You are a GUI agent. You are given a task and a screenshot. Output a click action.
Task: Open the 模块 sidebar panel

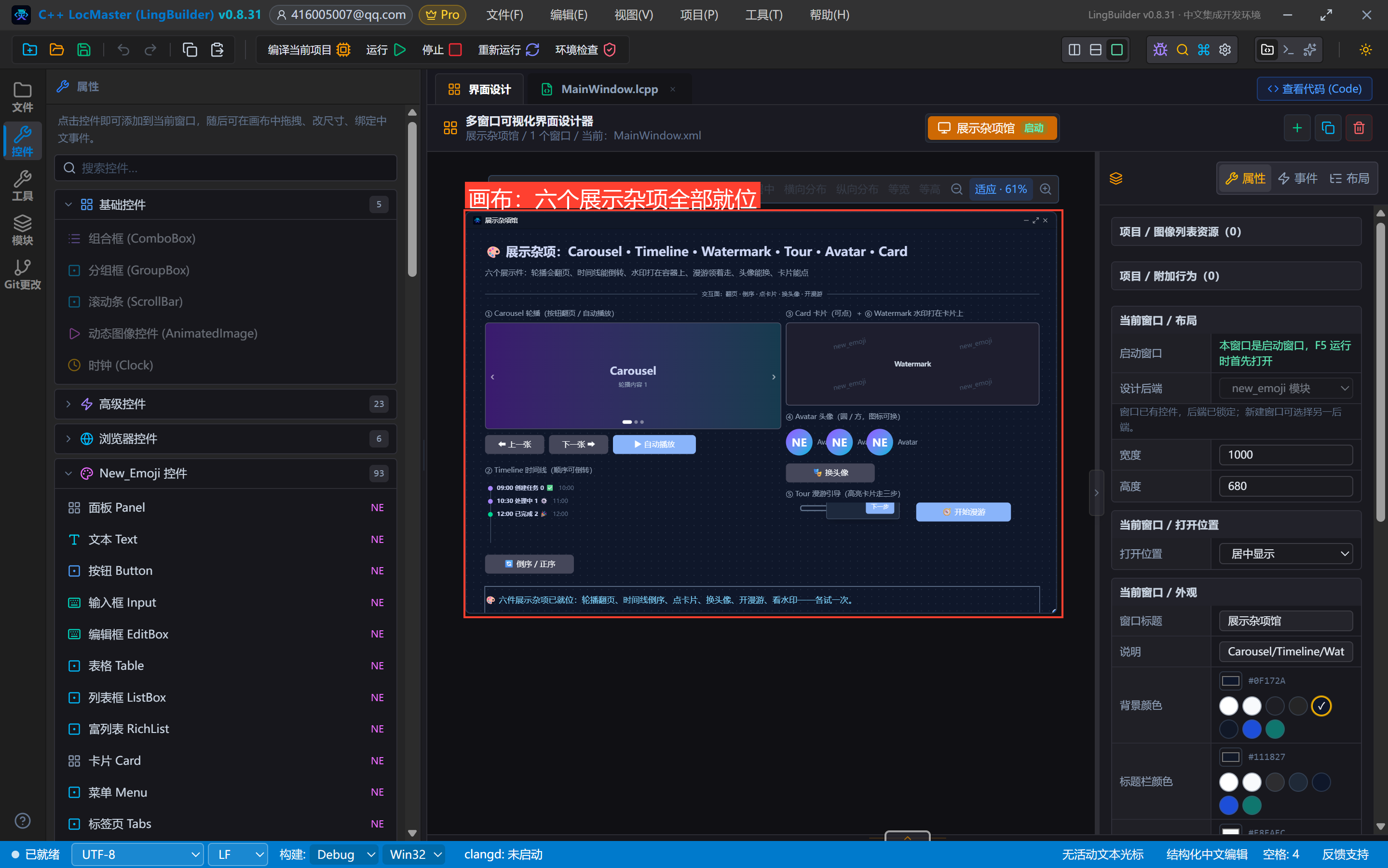pos(22,230)
